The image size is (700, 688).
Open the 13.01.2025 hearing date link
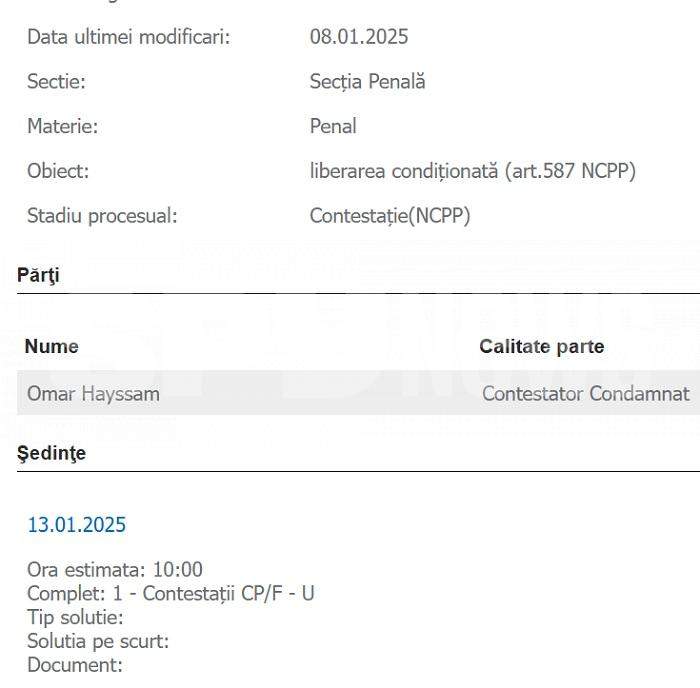(x=77, y=525)
